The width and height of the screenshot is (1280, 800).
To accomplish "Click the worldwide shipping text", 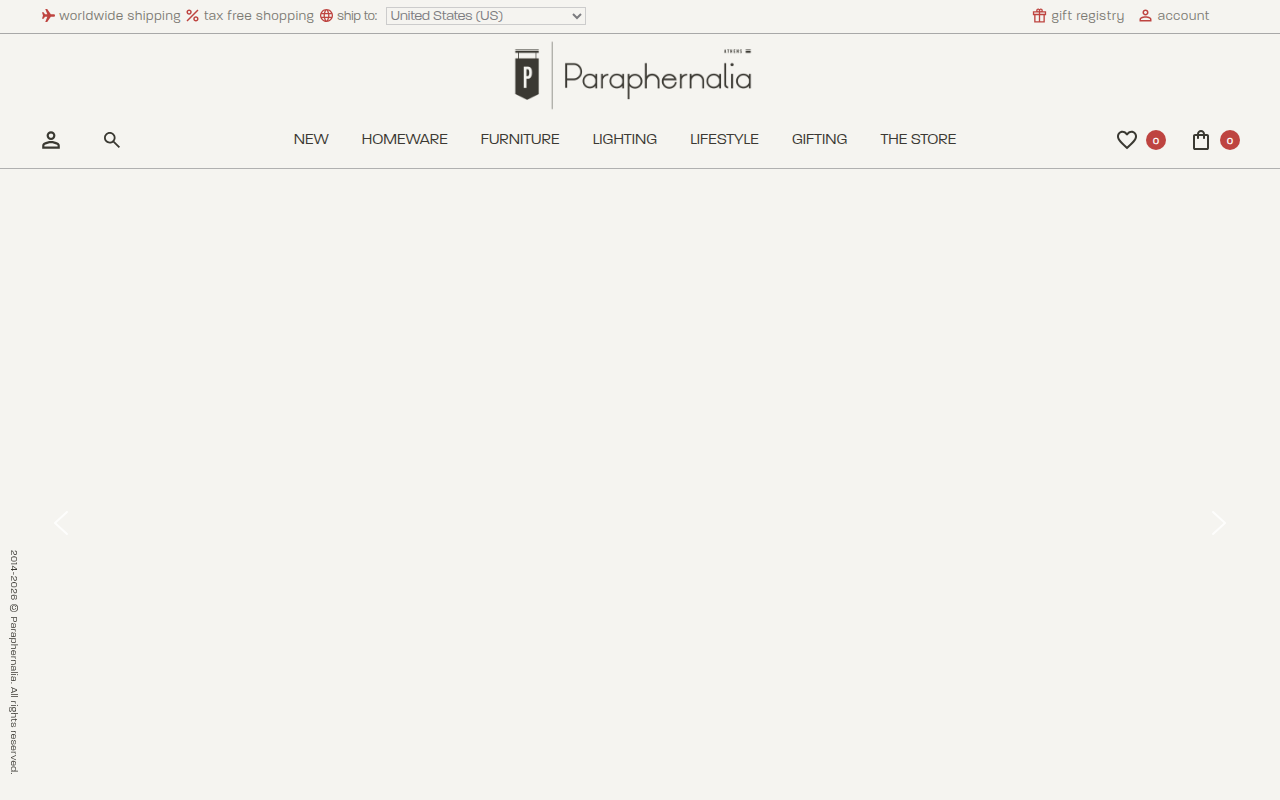I will click(x=120, y=16).
